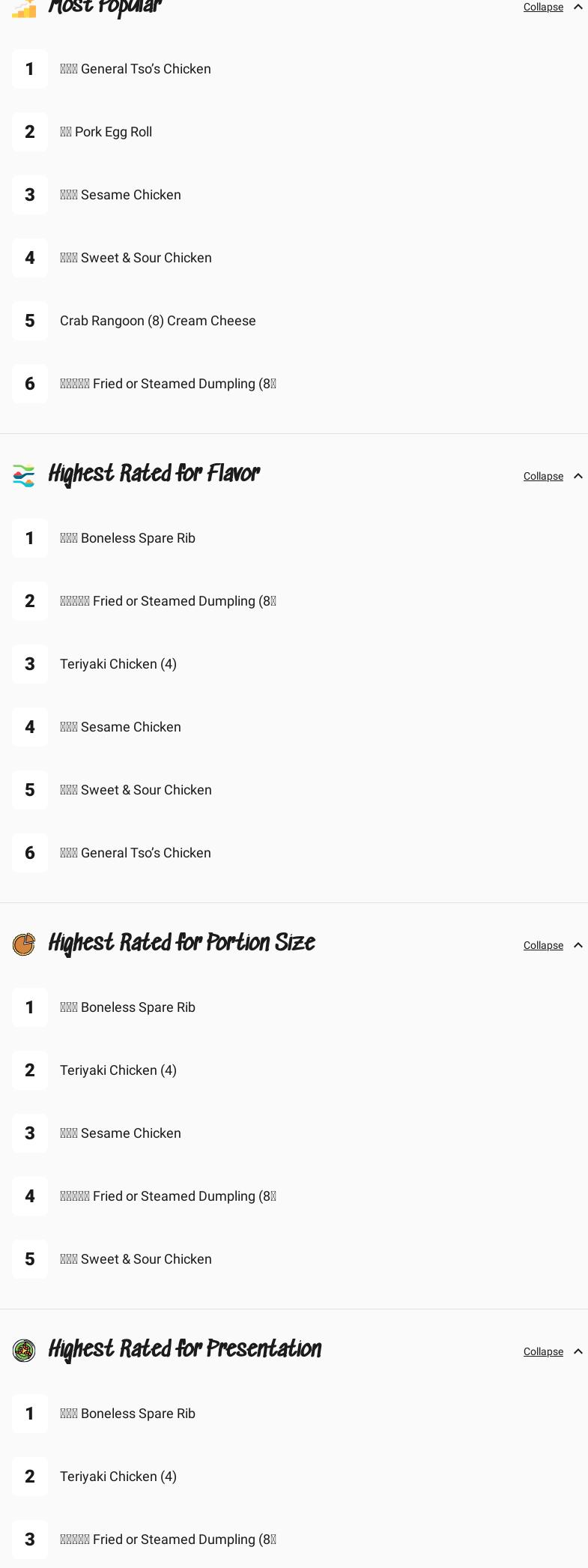Click Collapse link for Highest Rated Flavor
Screen dimensions: 588x1568
[543, 476]
